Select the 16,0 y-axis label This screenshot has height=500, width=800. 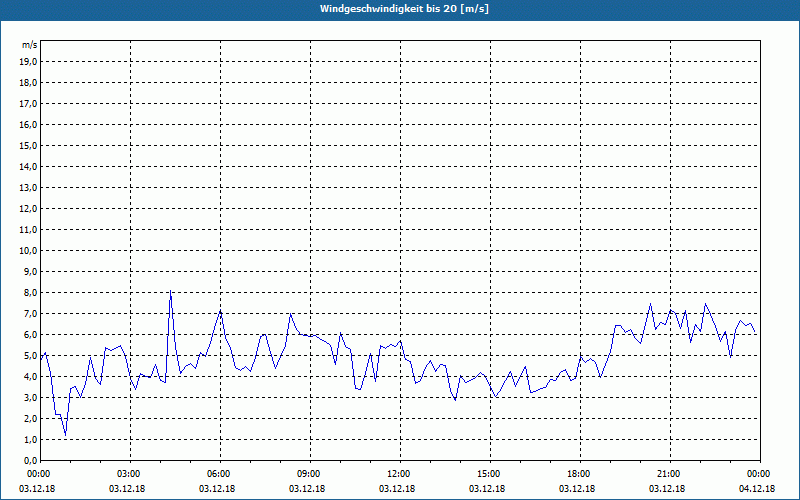tap(27, 124)
